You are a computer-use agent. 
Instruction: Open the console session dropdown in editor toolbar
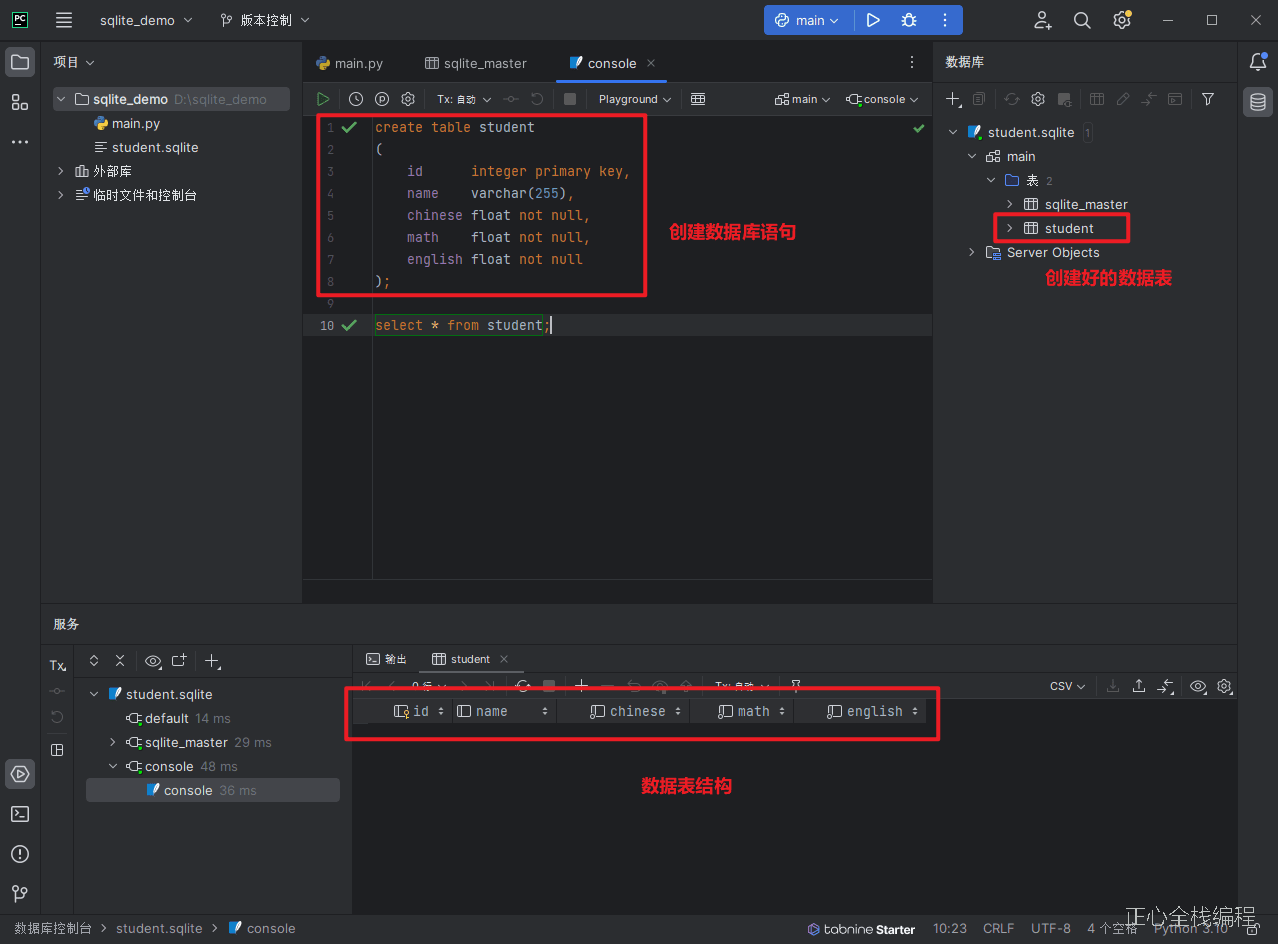click(882, 99)
